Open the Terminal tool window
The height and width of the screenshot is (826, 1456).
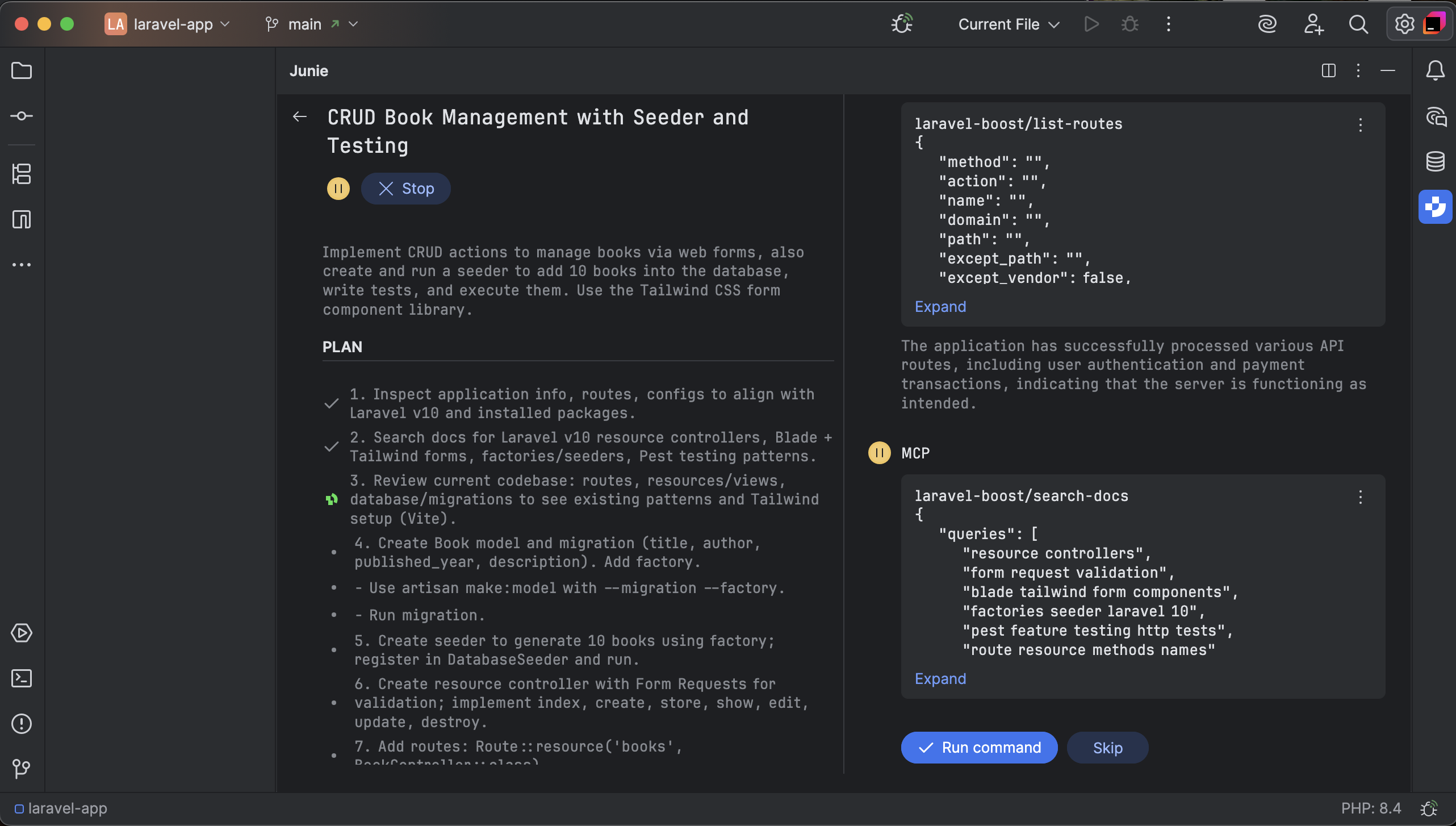[x=22, y=678]
